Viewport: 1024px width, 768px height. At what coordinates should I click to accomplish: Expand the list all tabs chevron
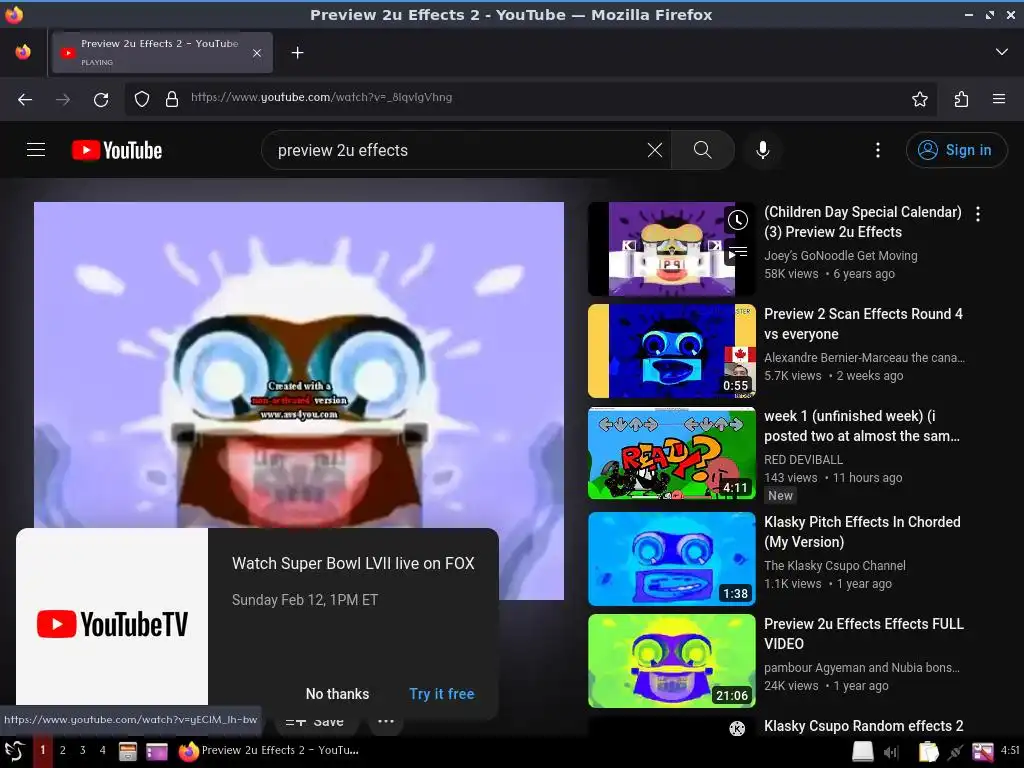pos(1001,52)
